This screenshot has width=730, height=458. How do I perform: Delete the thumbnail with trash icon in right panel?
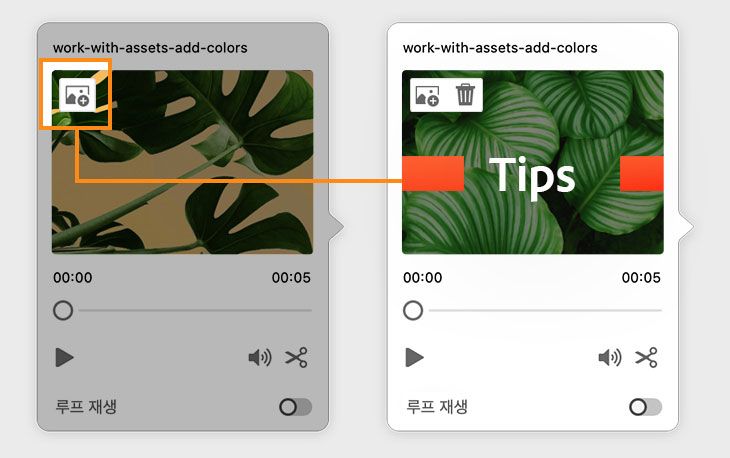point(465,94)
